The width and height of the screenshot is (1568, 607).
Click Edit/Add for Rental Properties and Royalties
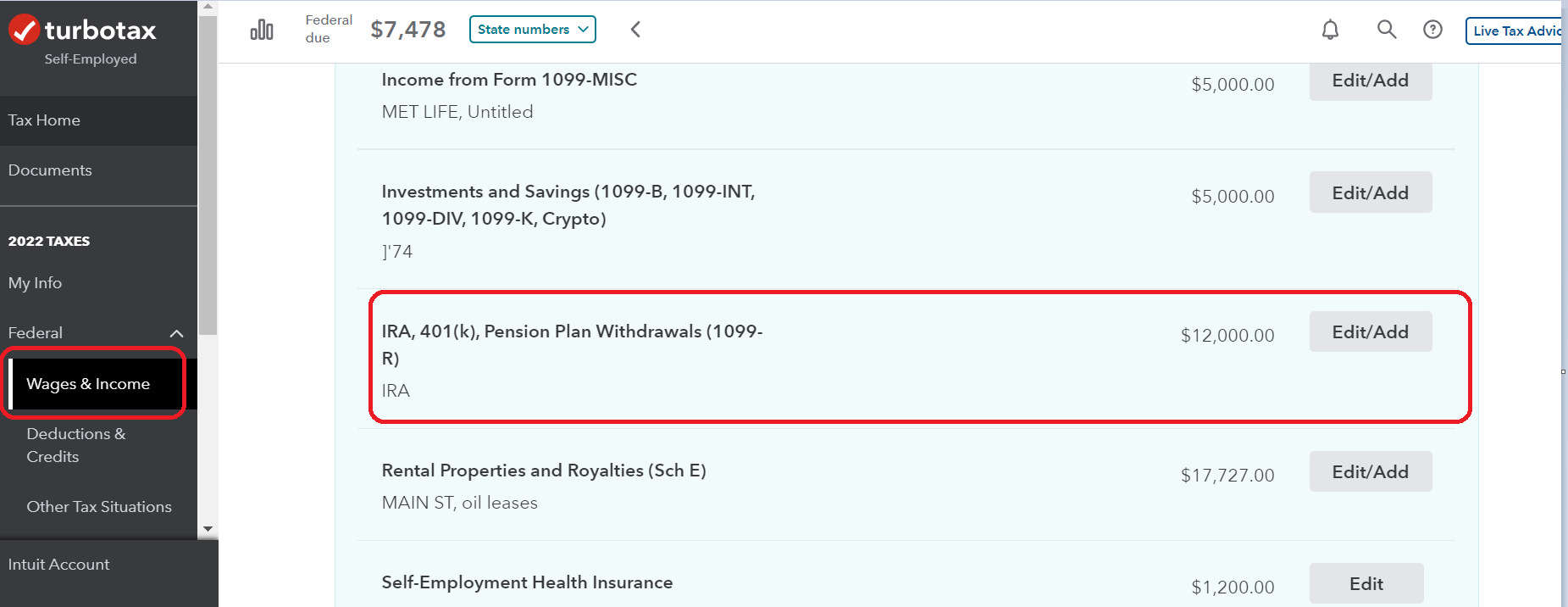1371,472
